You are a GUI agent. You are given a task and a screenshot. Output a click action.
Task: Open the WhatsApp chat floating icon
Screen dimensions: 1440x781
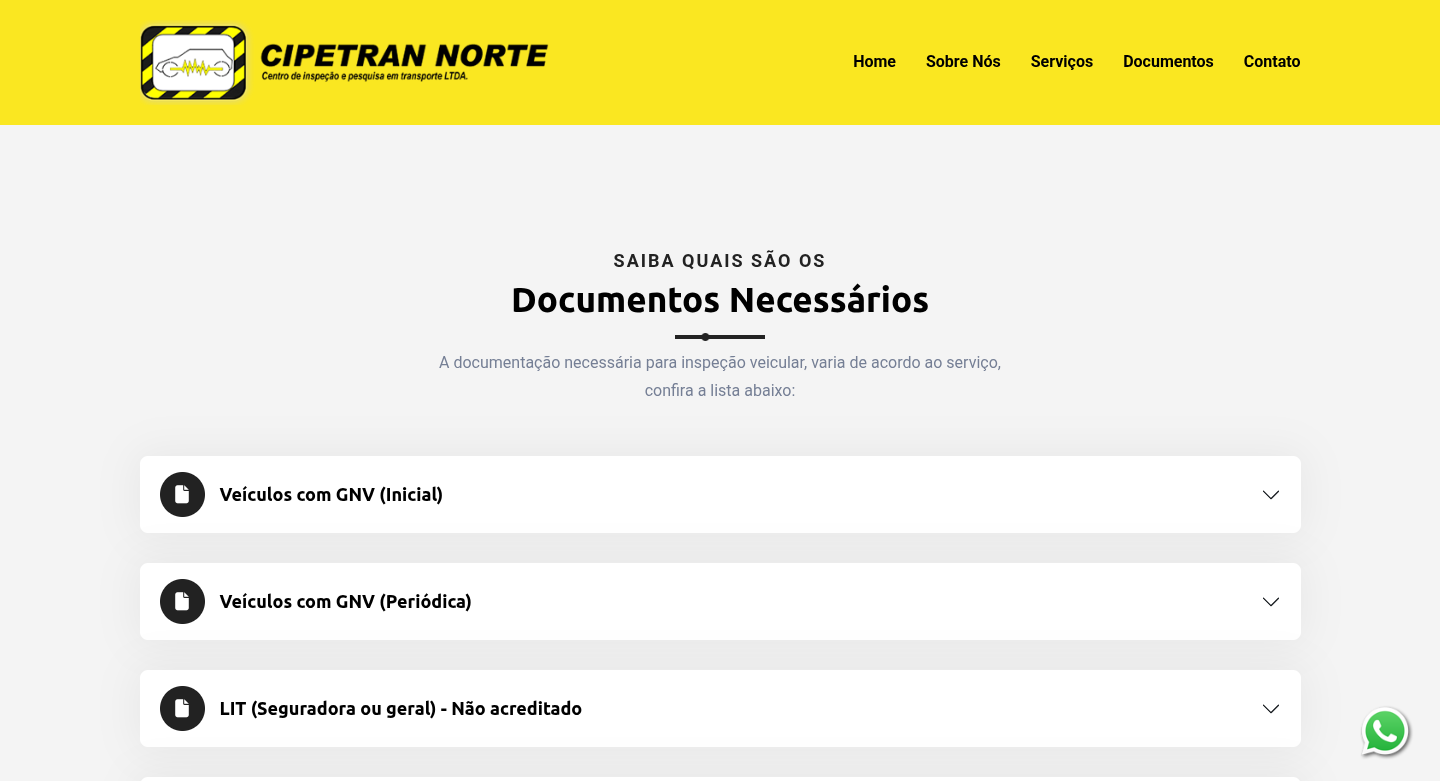tap(1385, 732)
